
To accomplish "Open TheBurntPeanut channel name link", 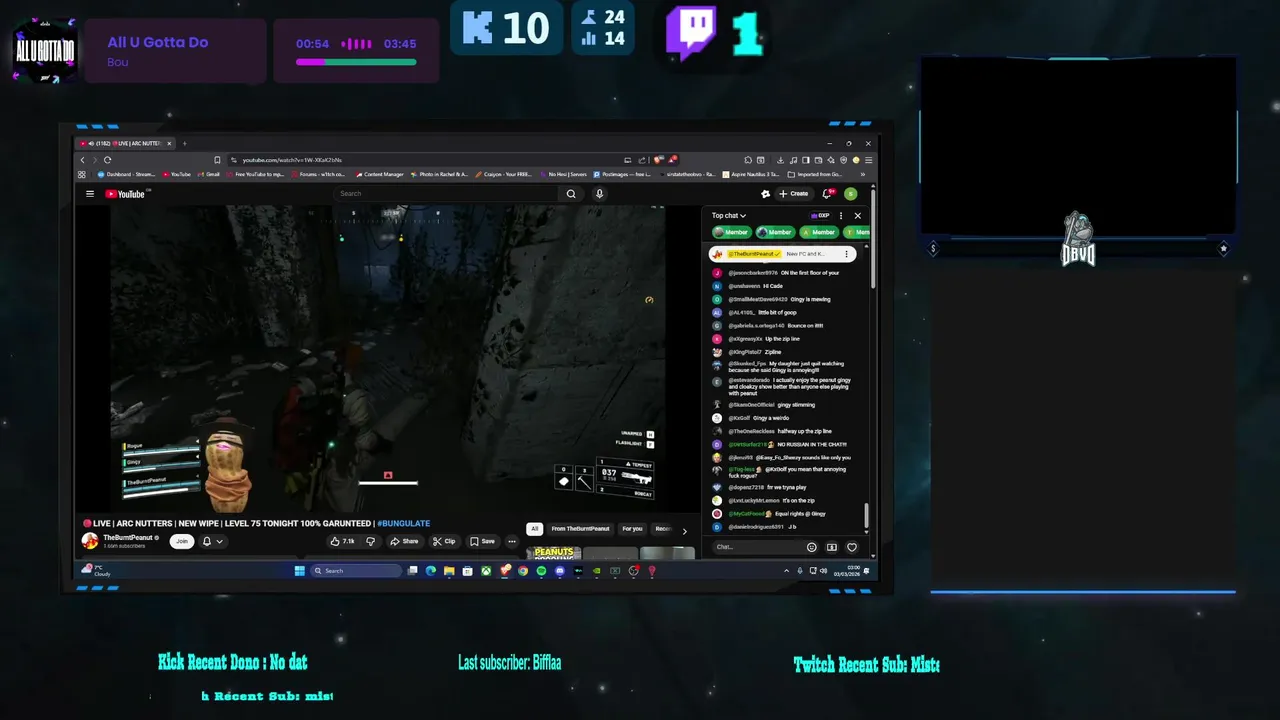I will pyautogui.click(x=128, y=537).
